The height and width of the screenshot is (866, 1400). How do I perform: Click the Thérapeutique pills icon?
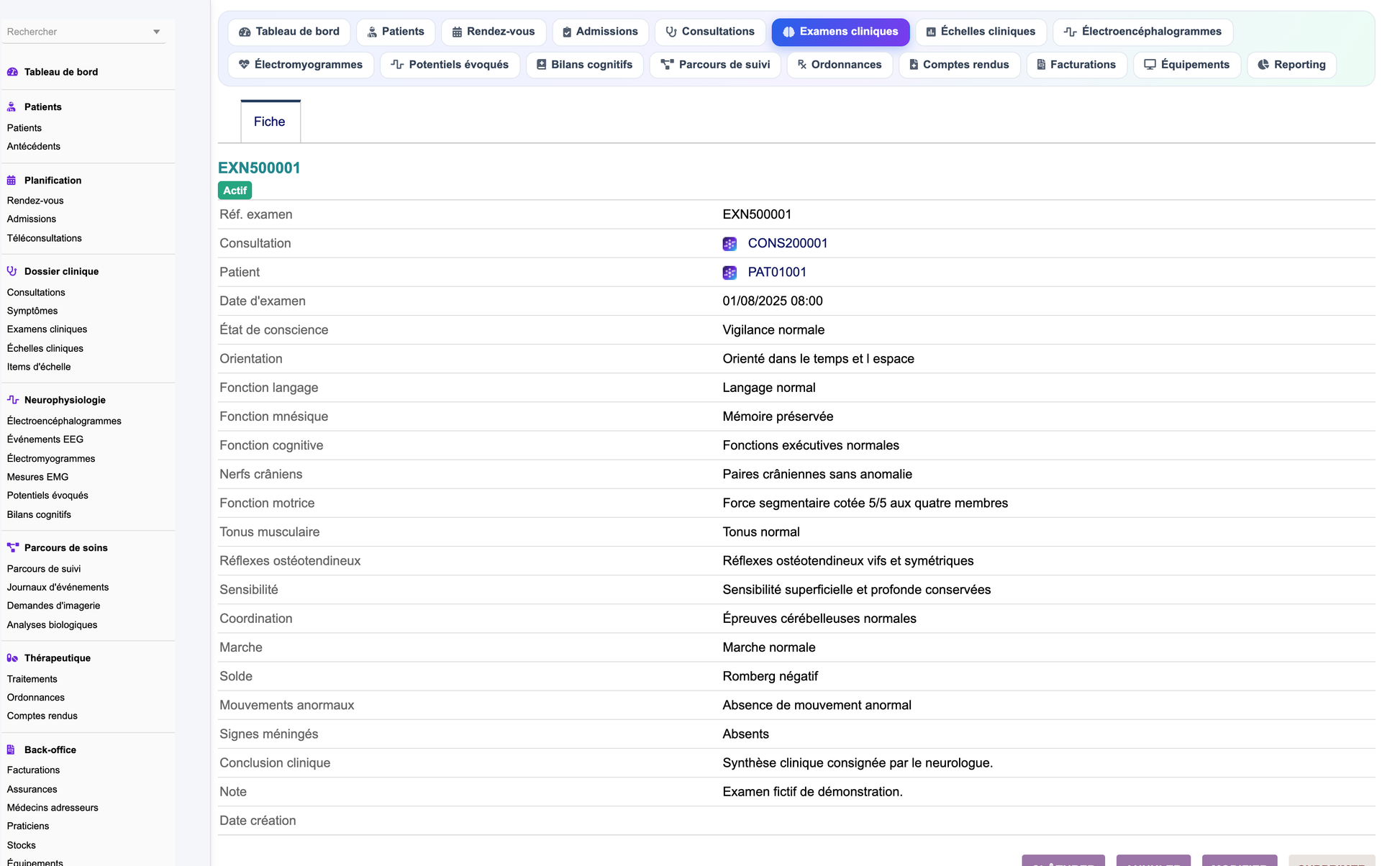pos(12,658)
